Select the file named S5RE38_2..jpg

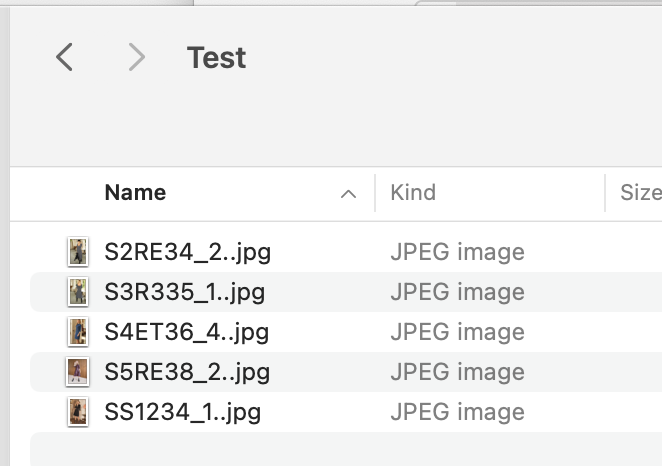(187, 372)
